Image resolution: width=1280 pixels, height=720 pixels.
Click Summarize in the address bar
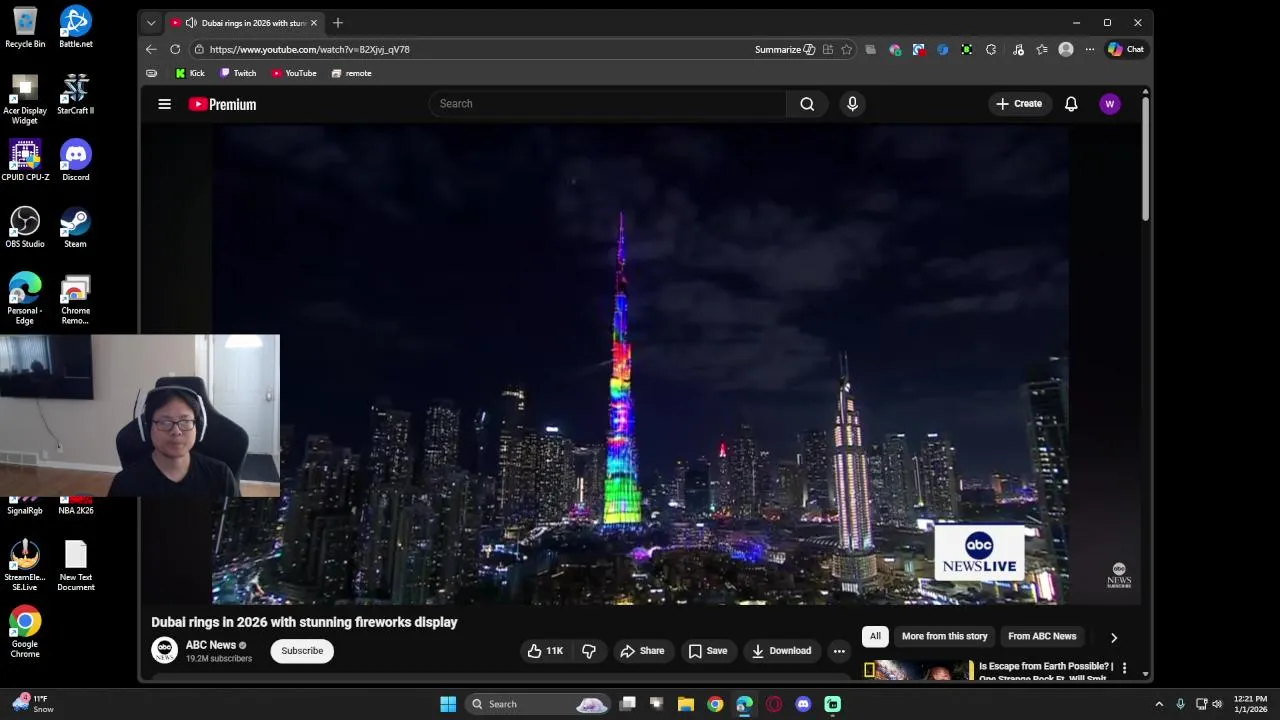(785, 49)
